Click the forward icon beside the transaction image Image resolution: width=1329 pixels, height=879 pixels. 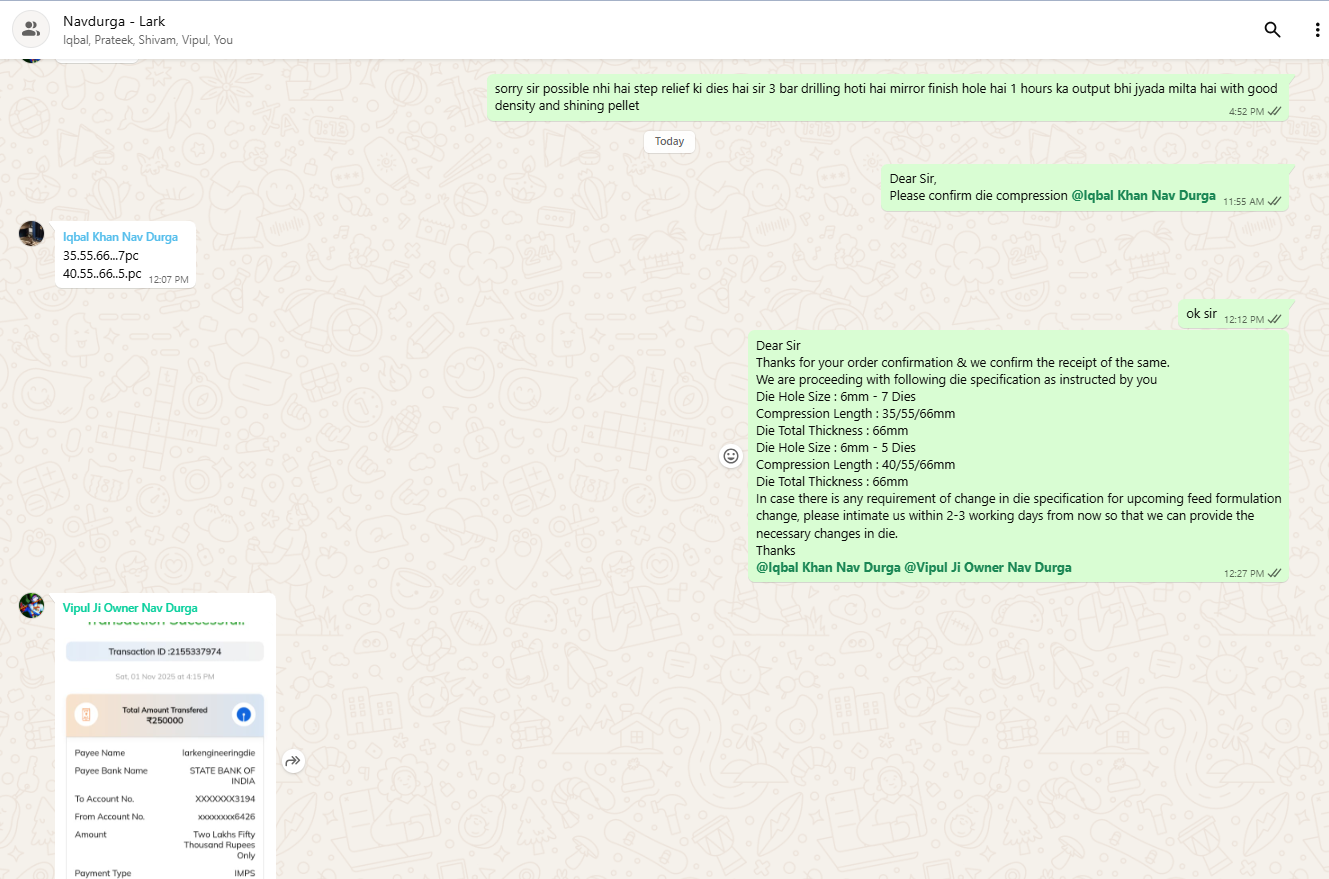click(x=292, y=761)
